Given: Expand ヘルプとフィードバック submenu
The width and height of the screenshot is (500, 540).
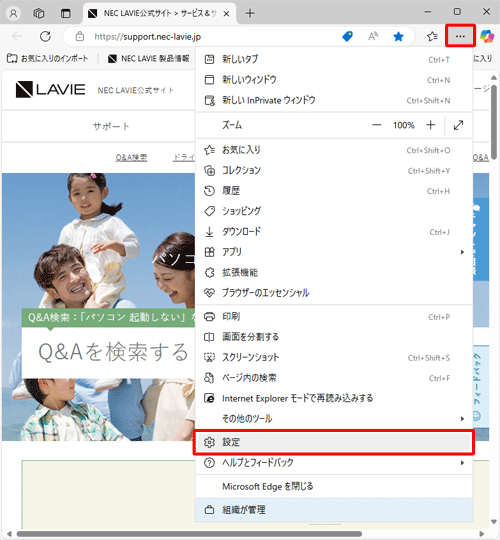Looking at the screenshot, I should click(x=334, y=463).
